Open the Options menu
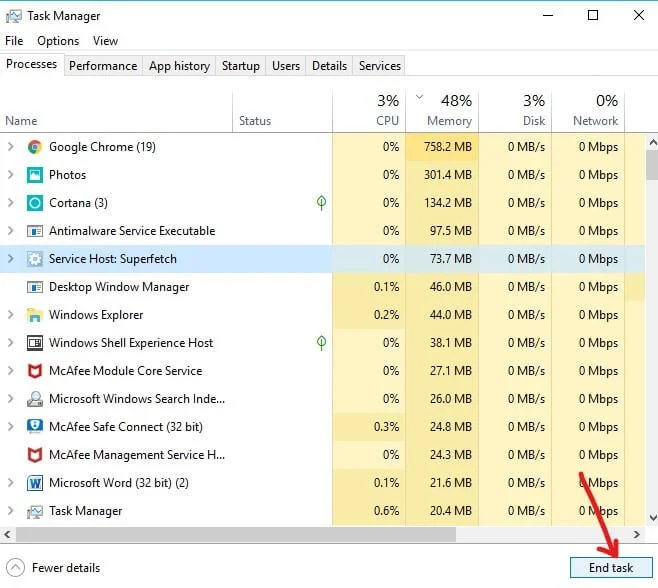Viewport: 658px width, 588px height. pyautogui.click(x=58, y=41)
